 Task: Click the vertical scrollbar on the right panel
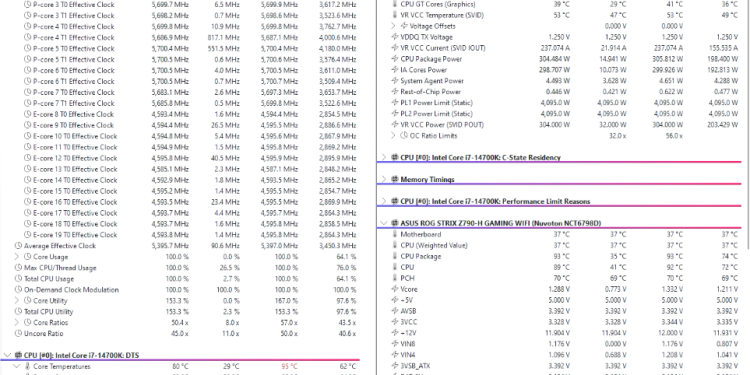pyautogui.click(x=747, y=124)
